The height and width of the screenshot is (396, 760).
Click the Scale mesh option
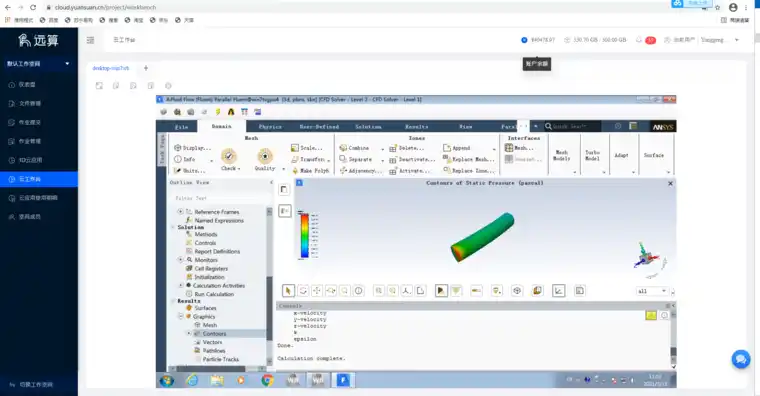(x=307, y=148)
